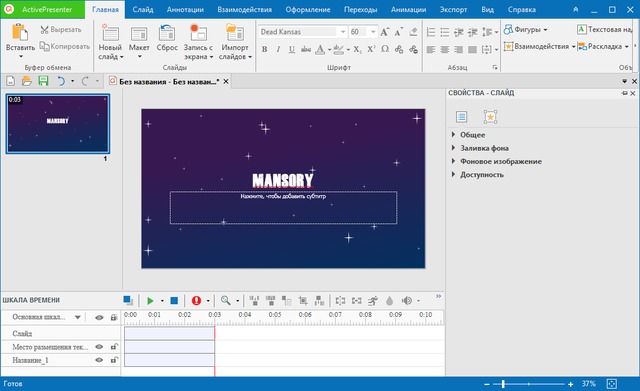Open the font size 60 dropdown
Viewport: 640px width, 391px height.
(373, 32)
